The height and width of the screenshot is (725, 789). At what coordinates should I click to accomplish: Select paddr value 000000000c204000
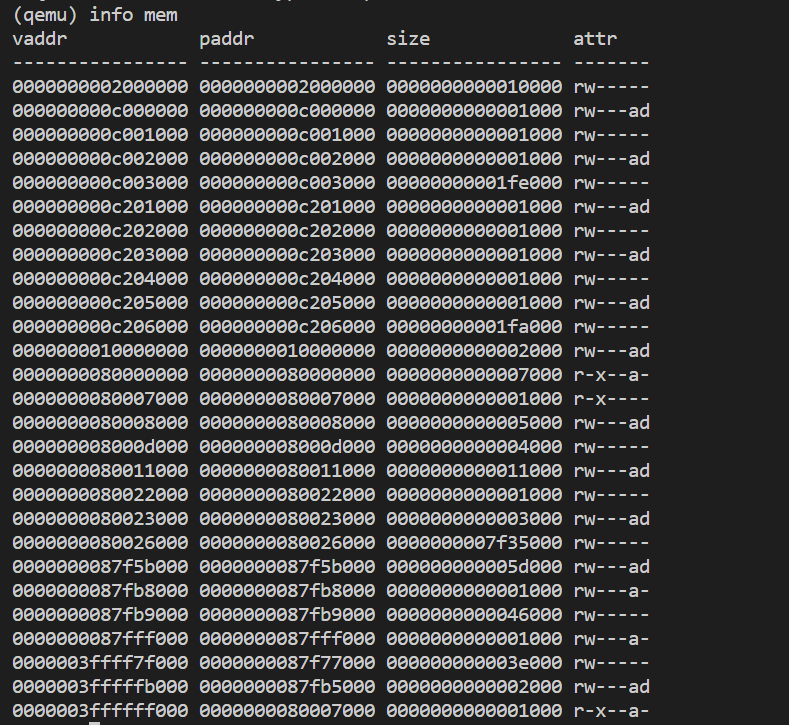point(287,279)
